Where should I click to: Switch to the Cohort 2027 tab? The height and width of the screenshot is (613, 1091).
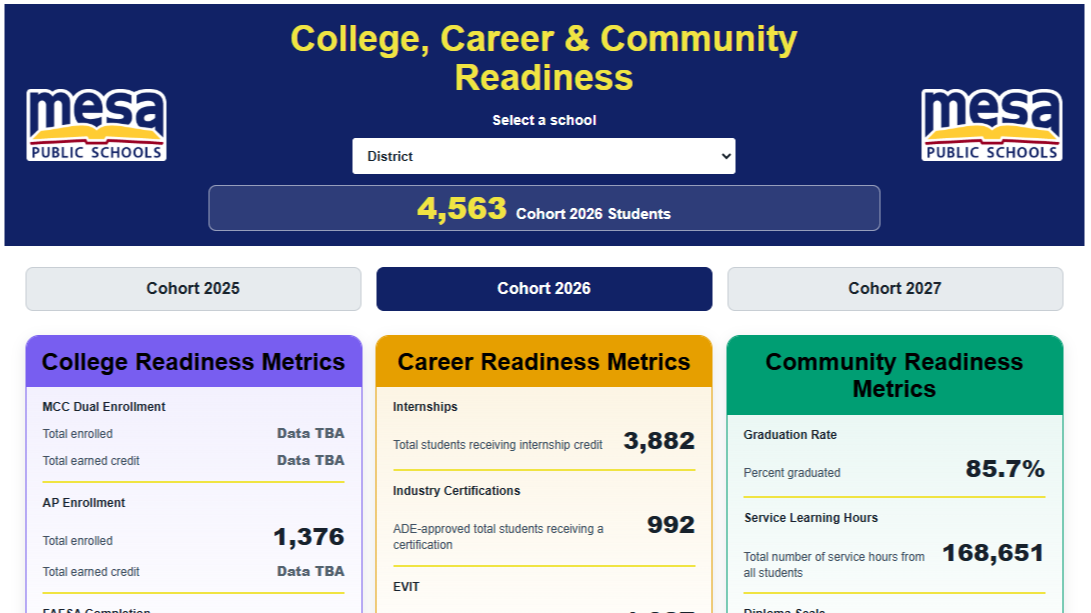click(x=895, y=289)
